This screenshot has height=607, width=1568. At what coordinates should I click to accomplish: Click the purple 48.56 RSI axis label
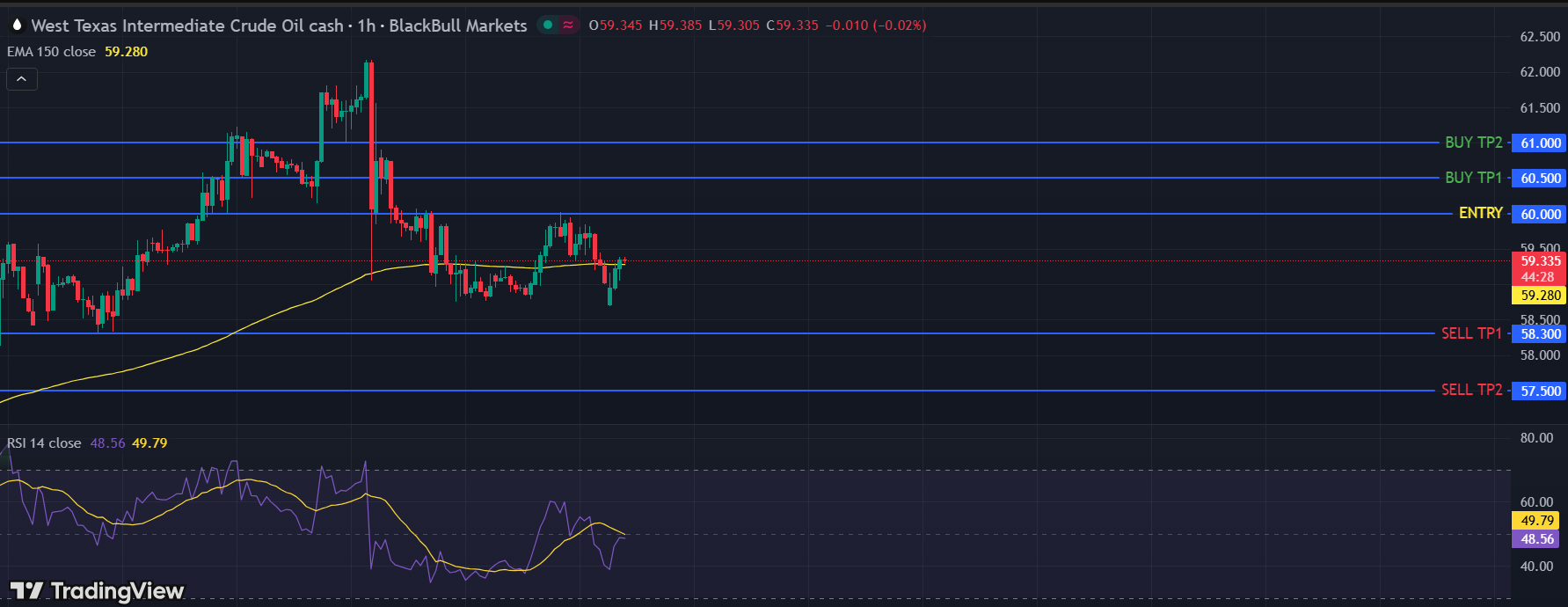coord(1536,539)
